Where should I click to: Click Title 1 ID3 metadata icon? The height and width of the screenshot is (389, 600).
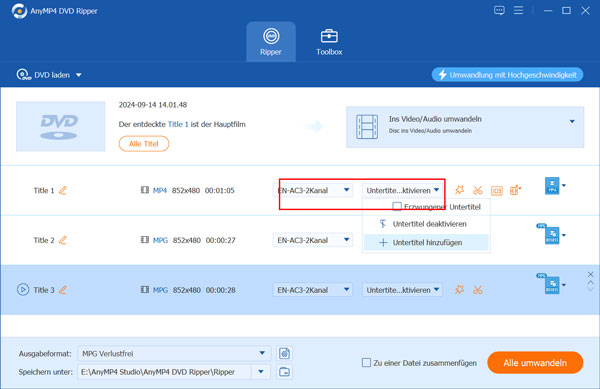coord(497,190)
